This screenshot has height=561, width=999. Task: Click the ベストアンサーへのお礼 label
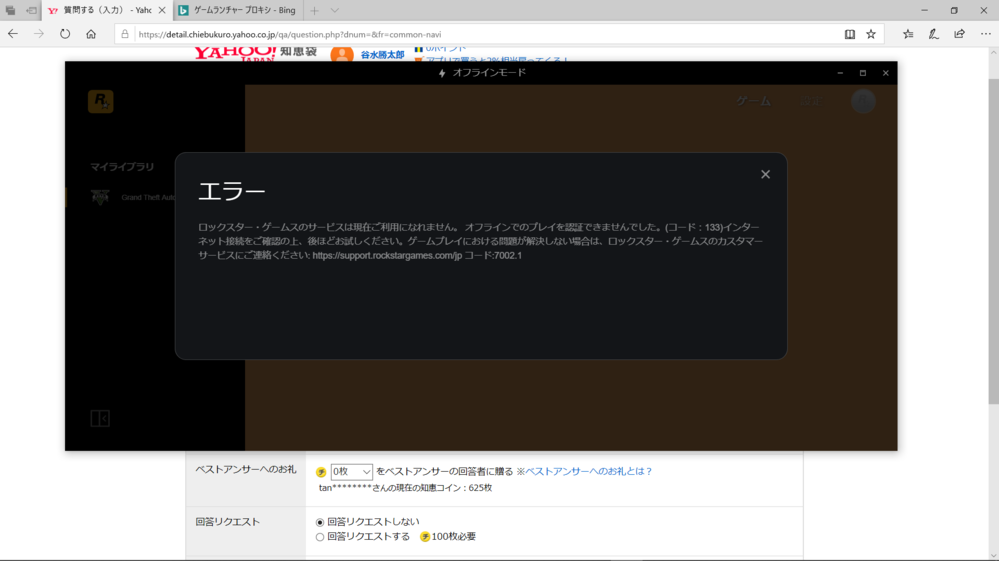246,469
